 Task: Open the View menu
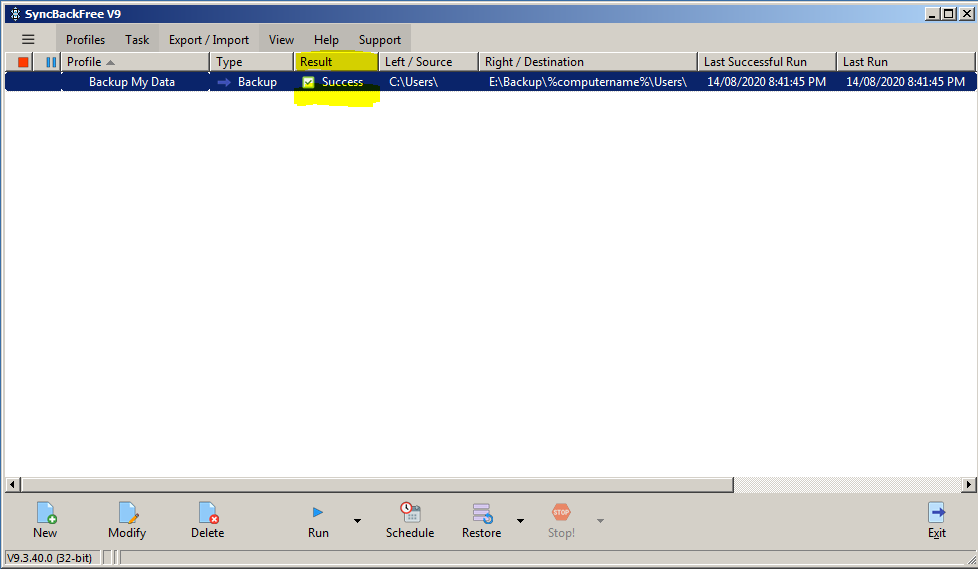tap(281, 39)
